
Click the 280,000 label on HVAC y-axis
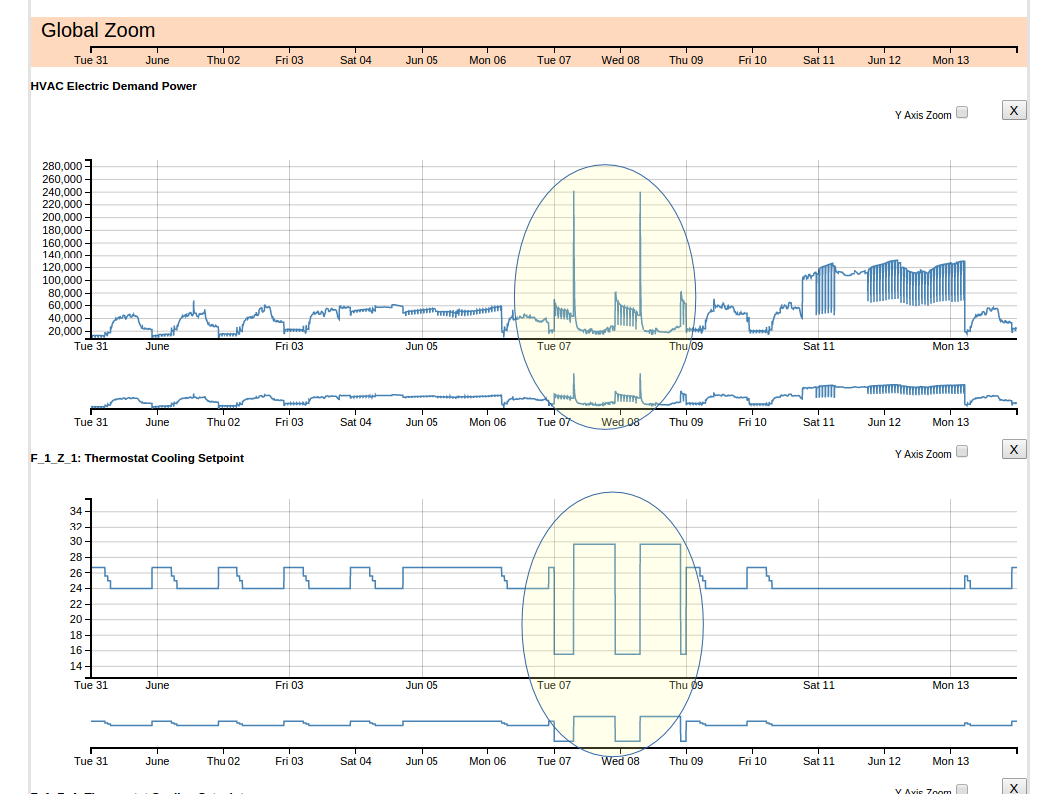click(62, 166)
